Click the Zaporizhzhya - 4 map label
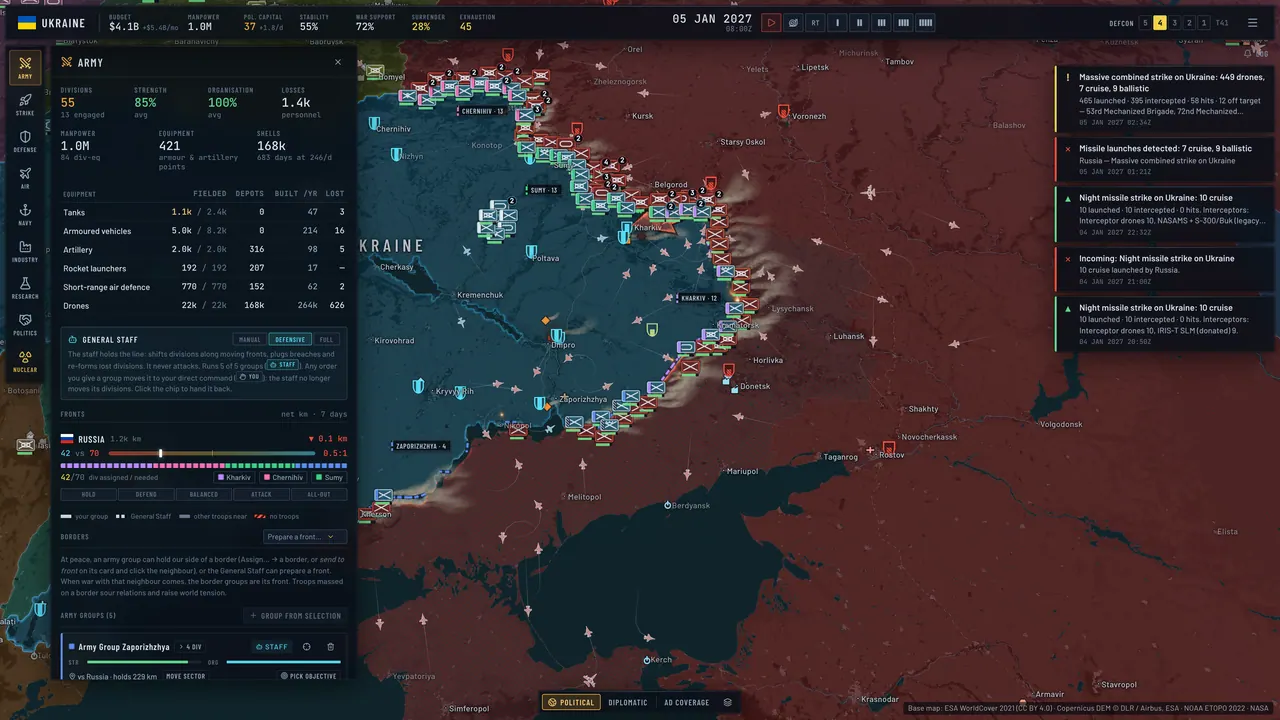Viewport: 1280px width, 720px height. (x=421, y=446)
